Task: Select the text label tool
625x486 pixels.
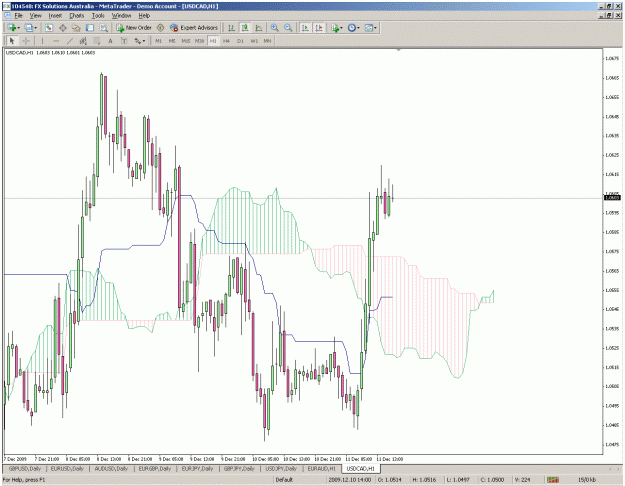Action: (124, 41)
